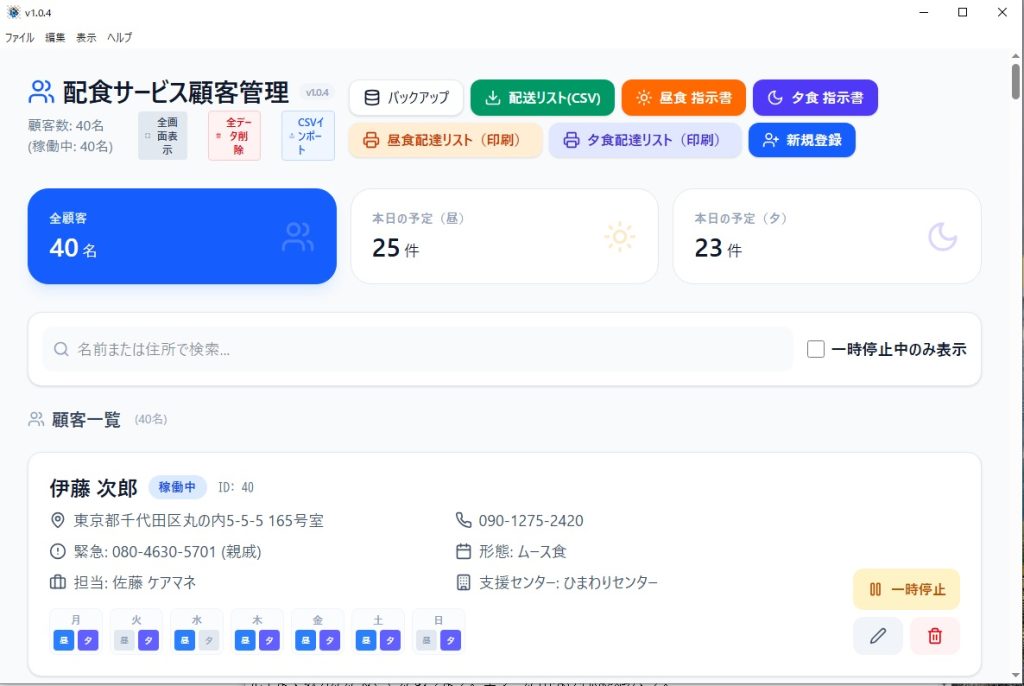Image resolution: width=1024 pixels, height=686 pixels.
Task: Click the vertical scrollbar thumb
Action: pyautogui.click(x=1016, y=80)
